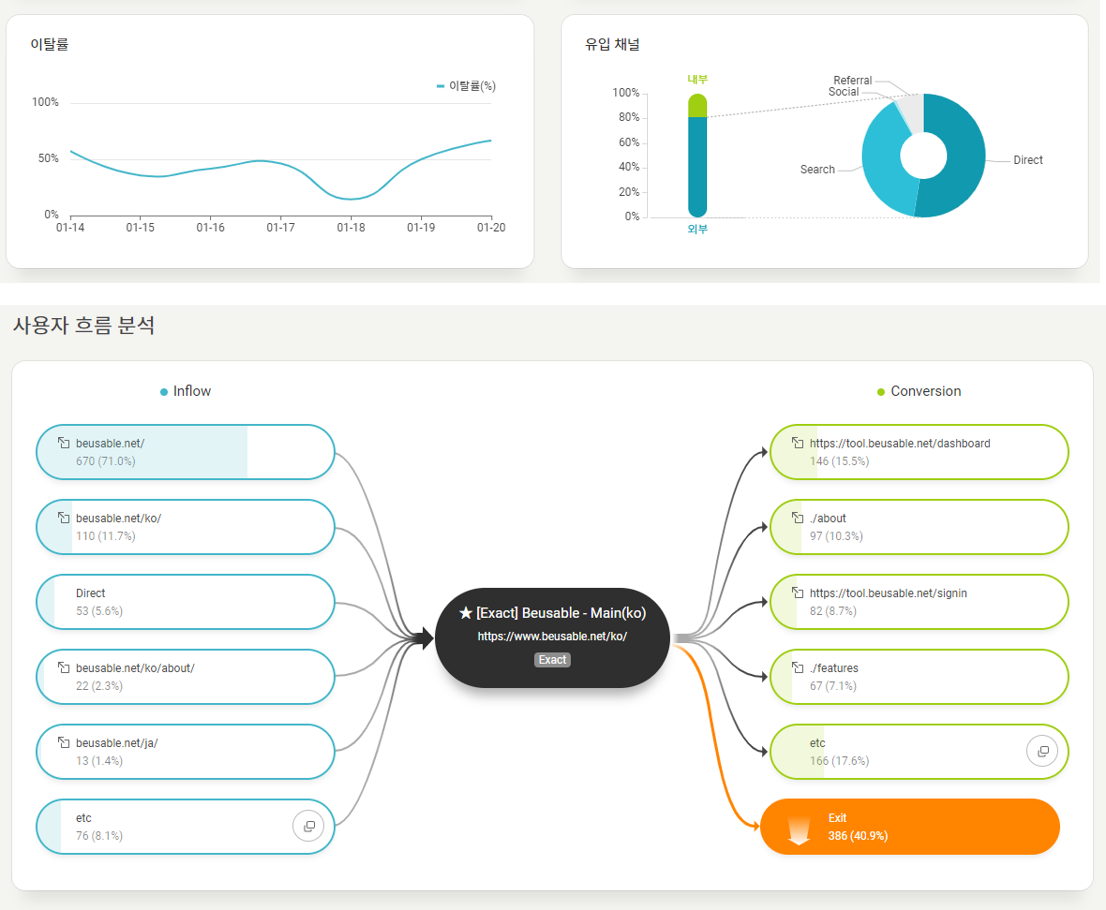Click the Referral segment of the donut chart
This screenshot has width=1106, height=910.
click(x=913, y=113)
